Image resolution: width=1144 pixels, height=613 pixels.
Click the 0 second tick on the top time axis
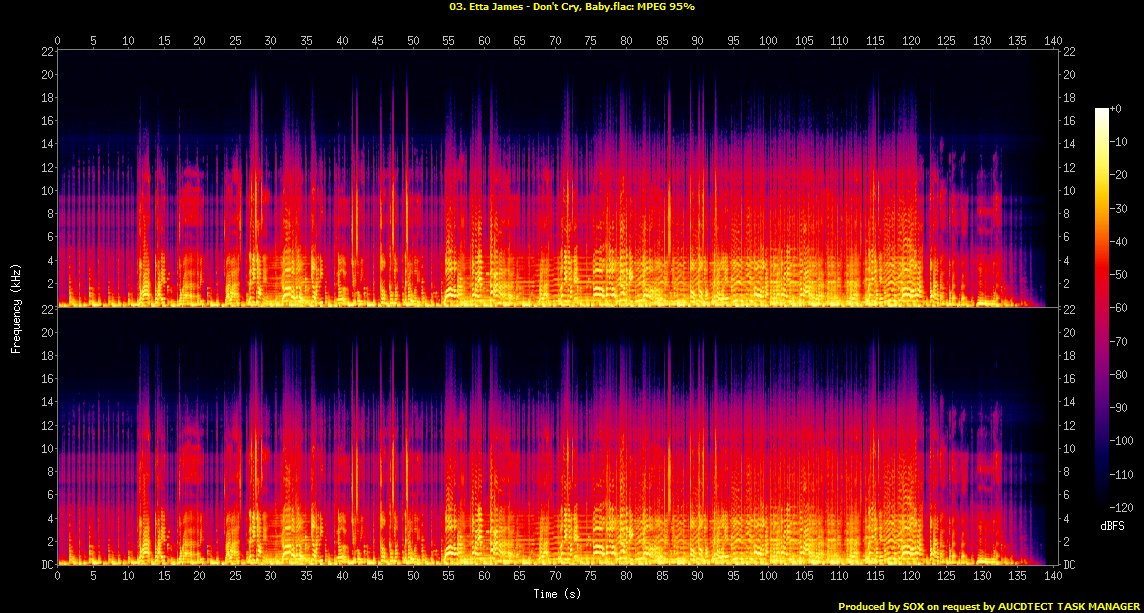58,41
